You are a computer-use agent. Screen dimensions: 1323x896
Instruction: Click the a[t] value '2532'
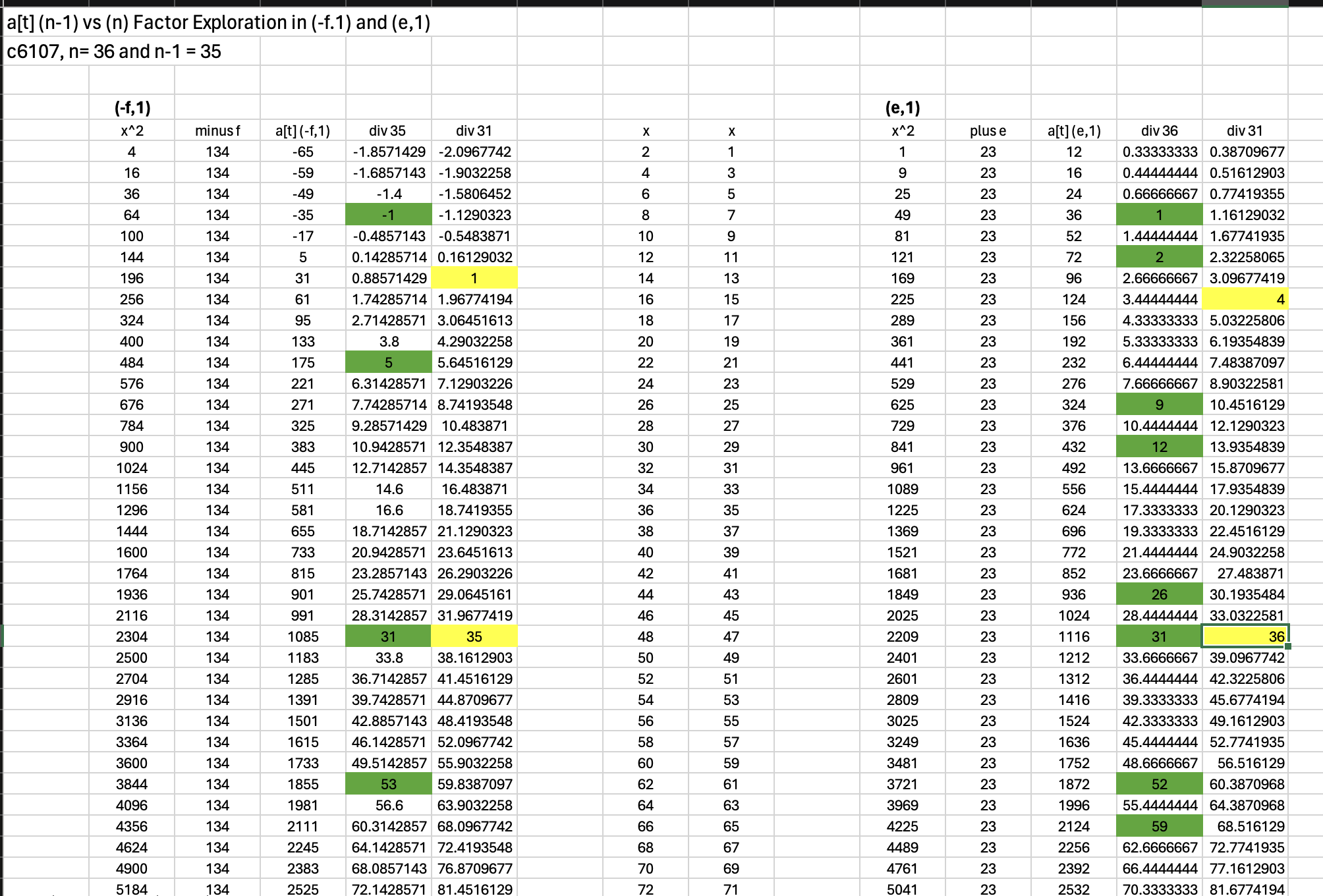click(1074, 889)
